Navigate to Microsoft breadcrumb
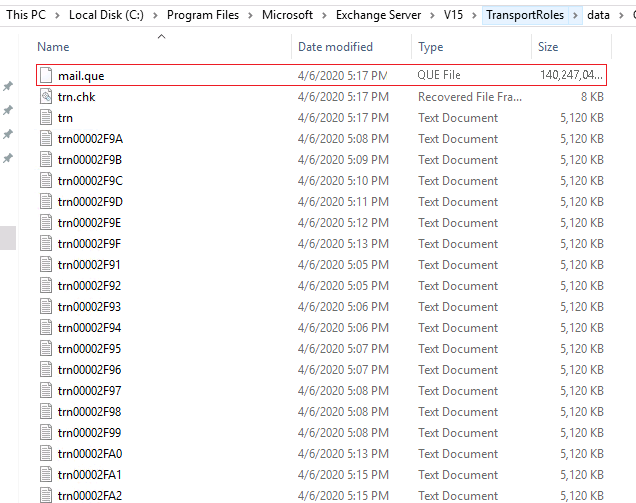Screen dimensions: 636x503 click(287, 15)
